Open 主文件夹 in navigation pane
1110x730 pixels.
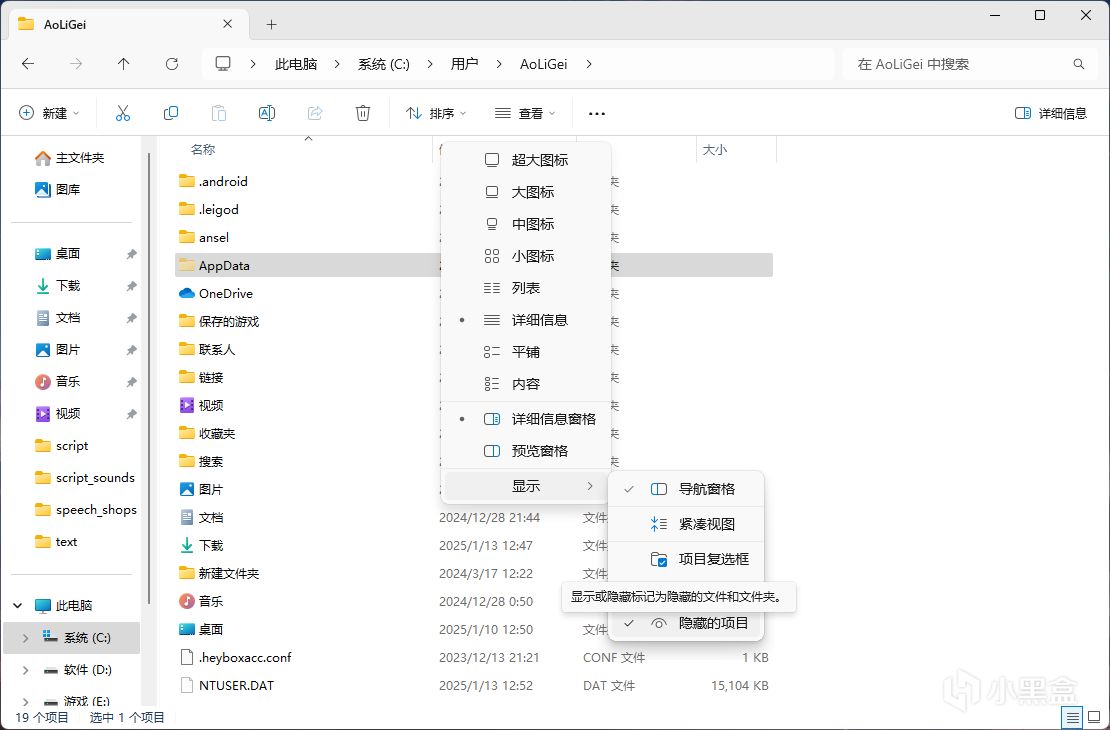tap(69, 158)
